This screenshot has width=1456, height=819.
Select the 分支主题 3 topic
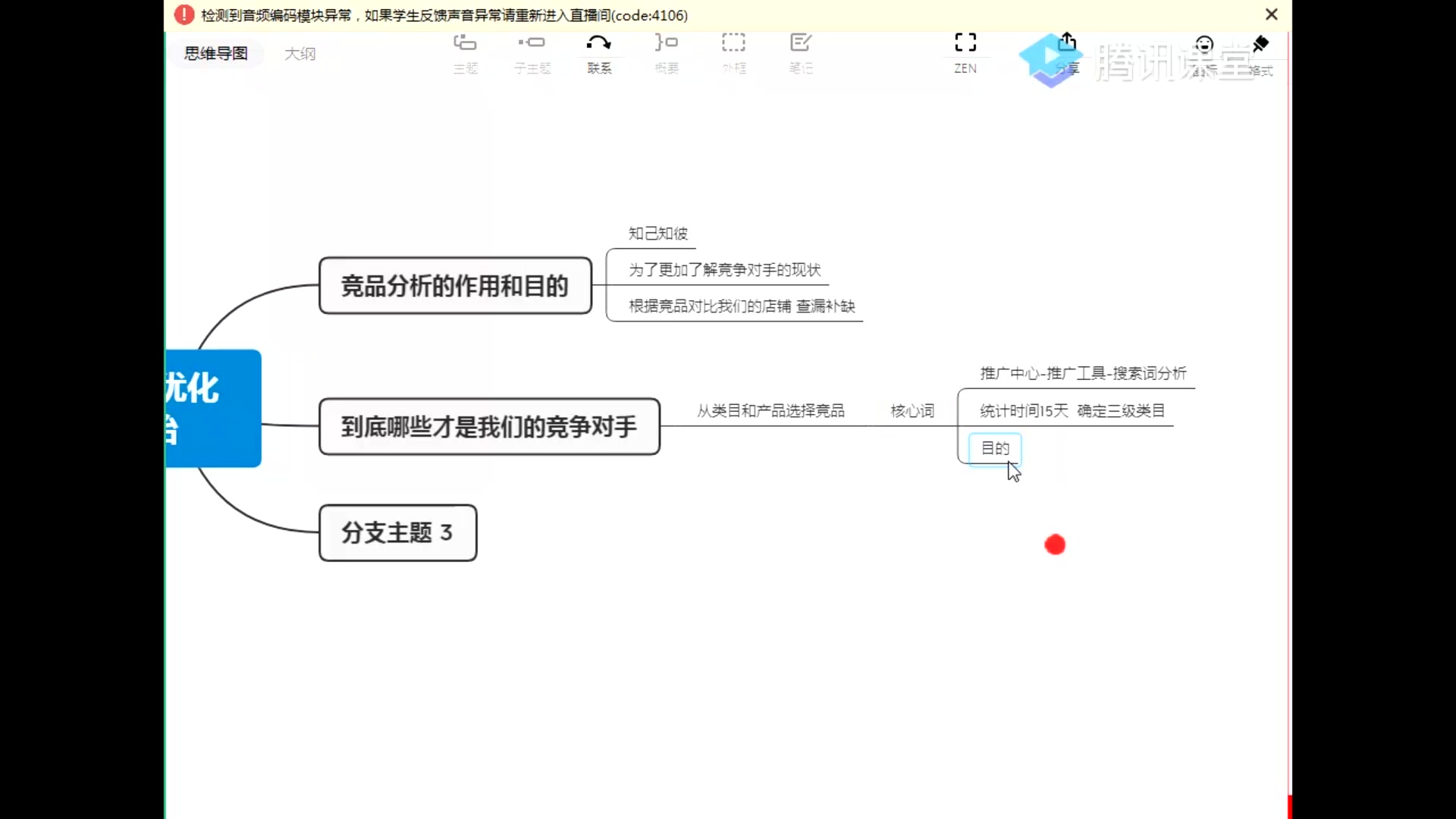397,533
